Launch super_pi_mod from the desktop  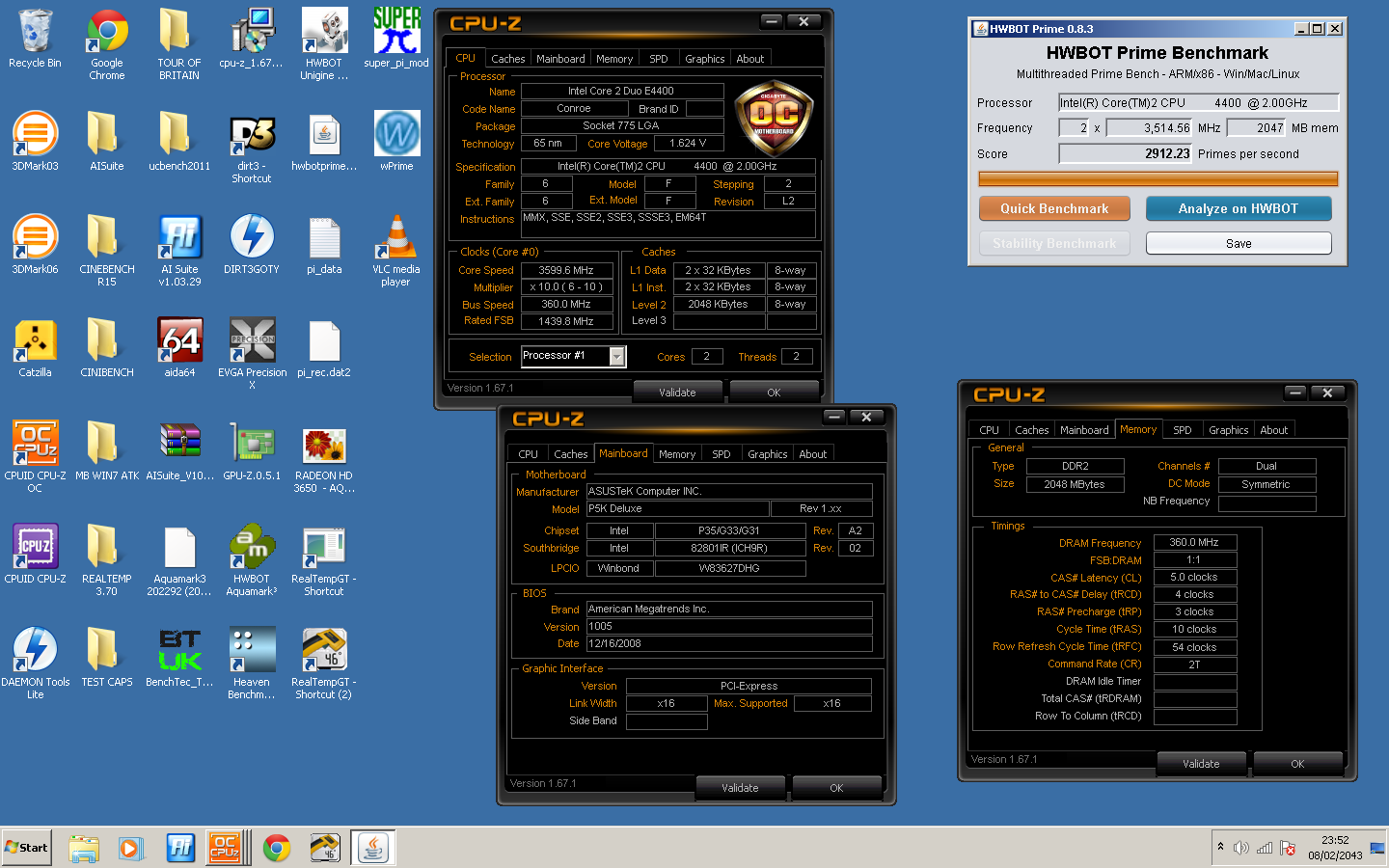point(396,39)
